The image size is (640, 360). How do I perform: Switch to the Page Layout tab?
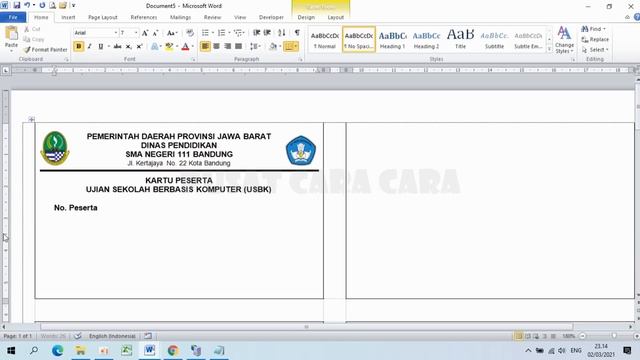click(x=103, y=17)
